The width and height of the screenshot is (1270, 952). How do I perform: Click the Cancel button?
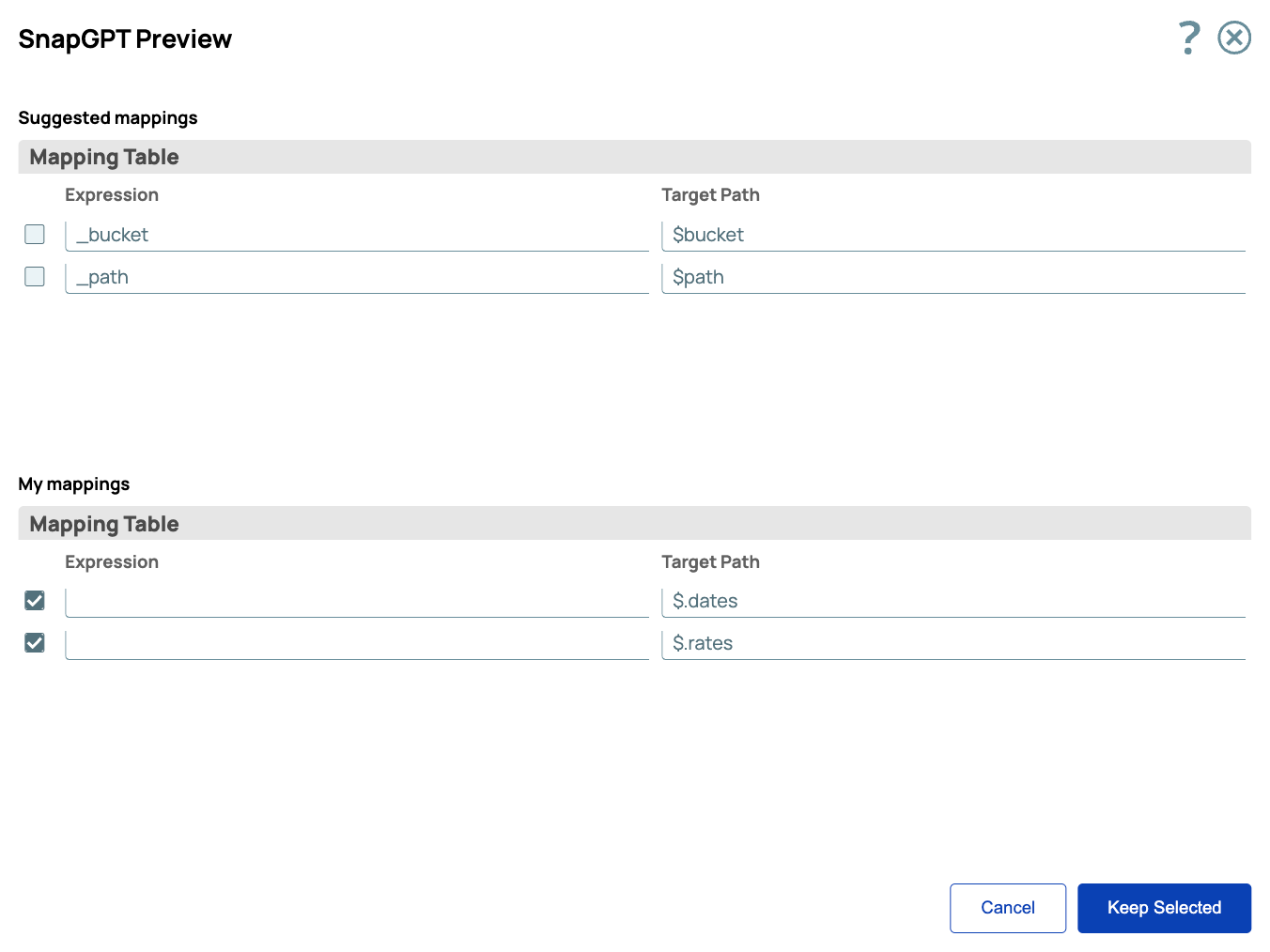(1008, 908)
